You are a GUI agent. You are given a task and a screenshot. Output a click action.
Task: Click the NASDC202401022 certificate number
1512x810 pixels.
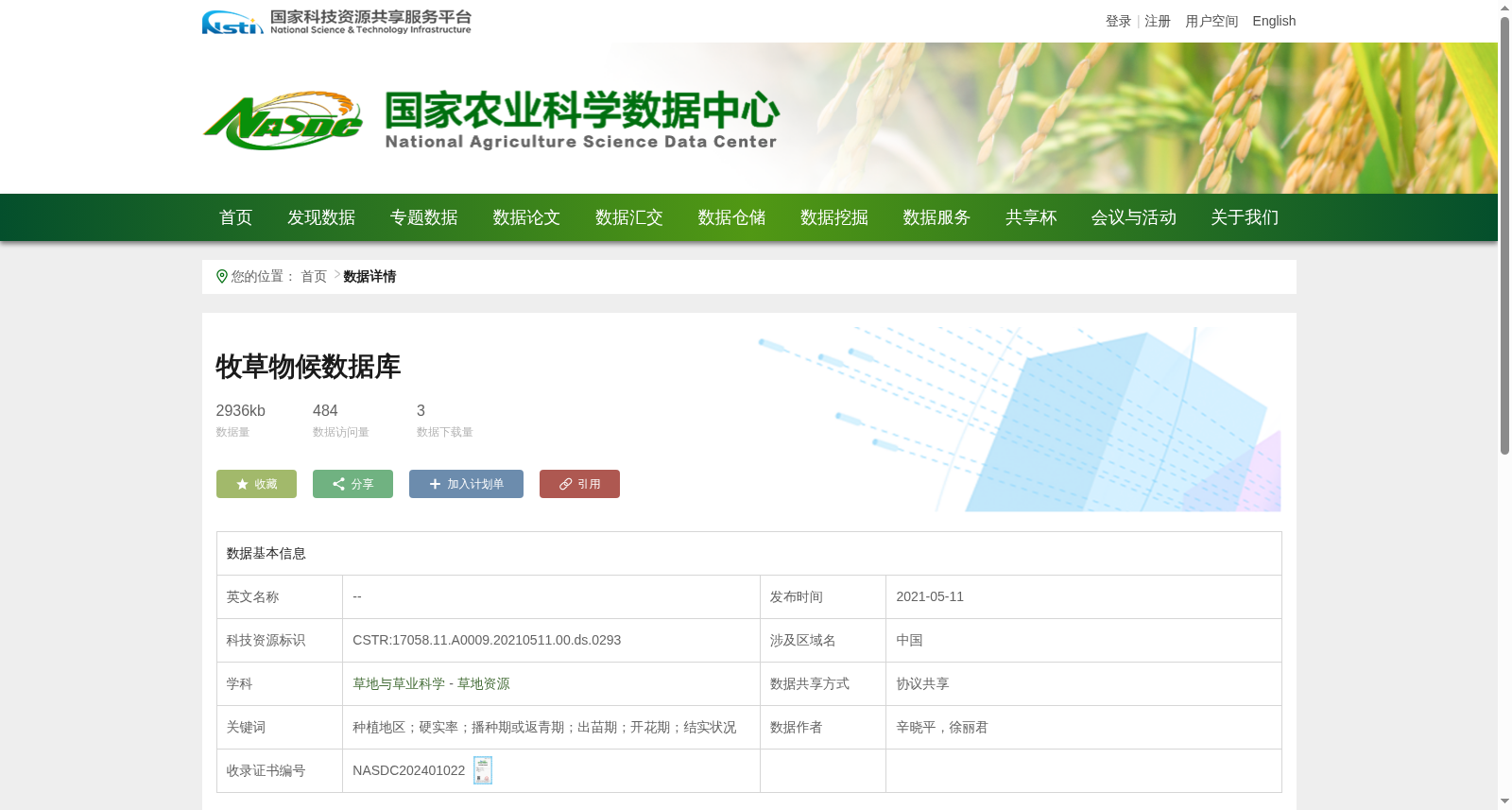click(x=409, y=770)
